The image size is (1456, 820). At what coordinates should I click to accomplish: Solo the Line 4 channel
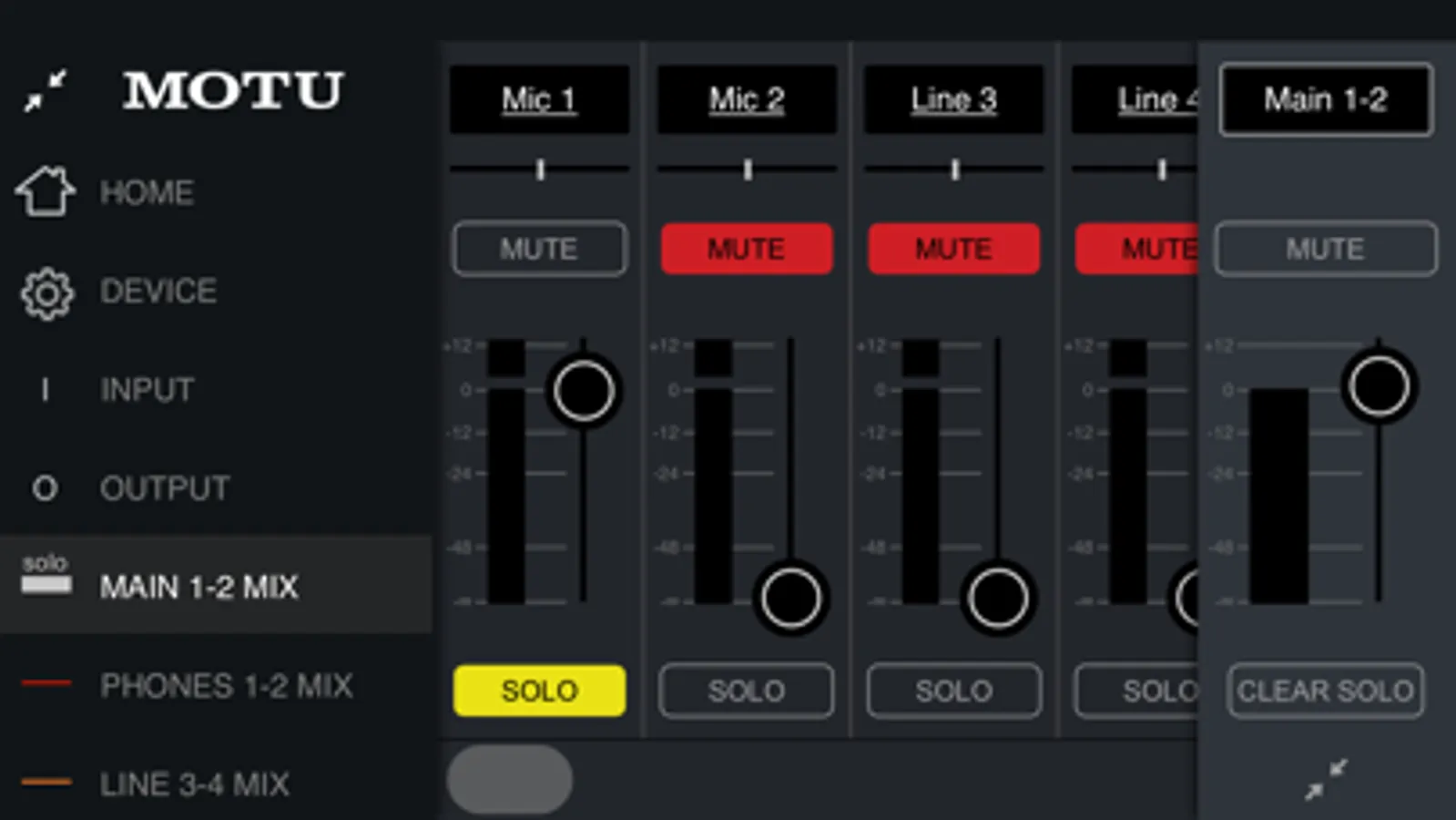pos(1136,691)
